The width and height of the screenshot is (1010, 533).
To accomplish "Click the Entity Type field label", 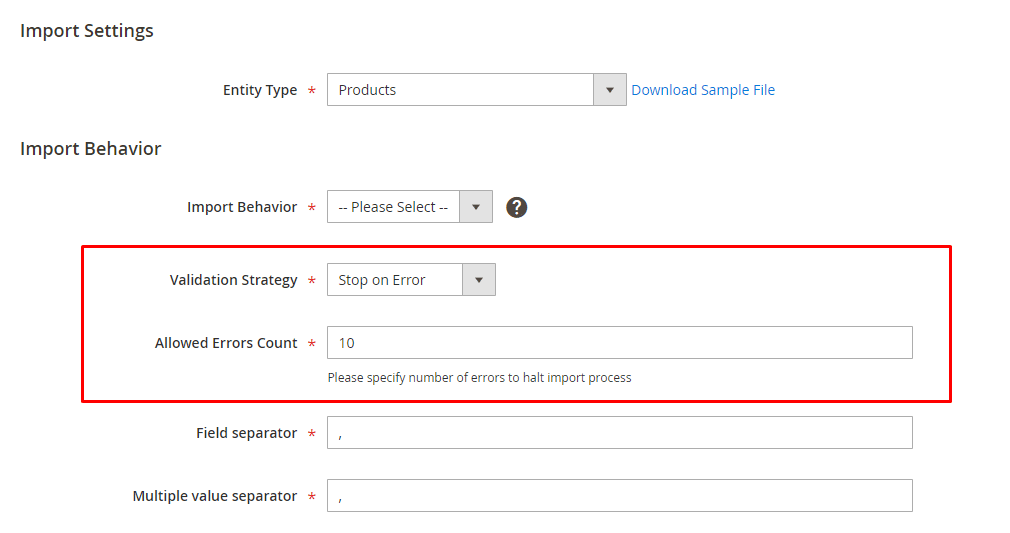I will (x=259, y=90).
